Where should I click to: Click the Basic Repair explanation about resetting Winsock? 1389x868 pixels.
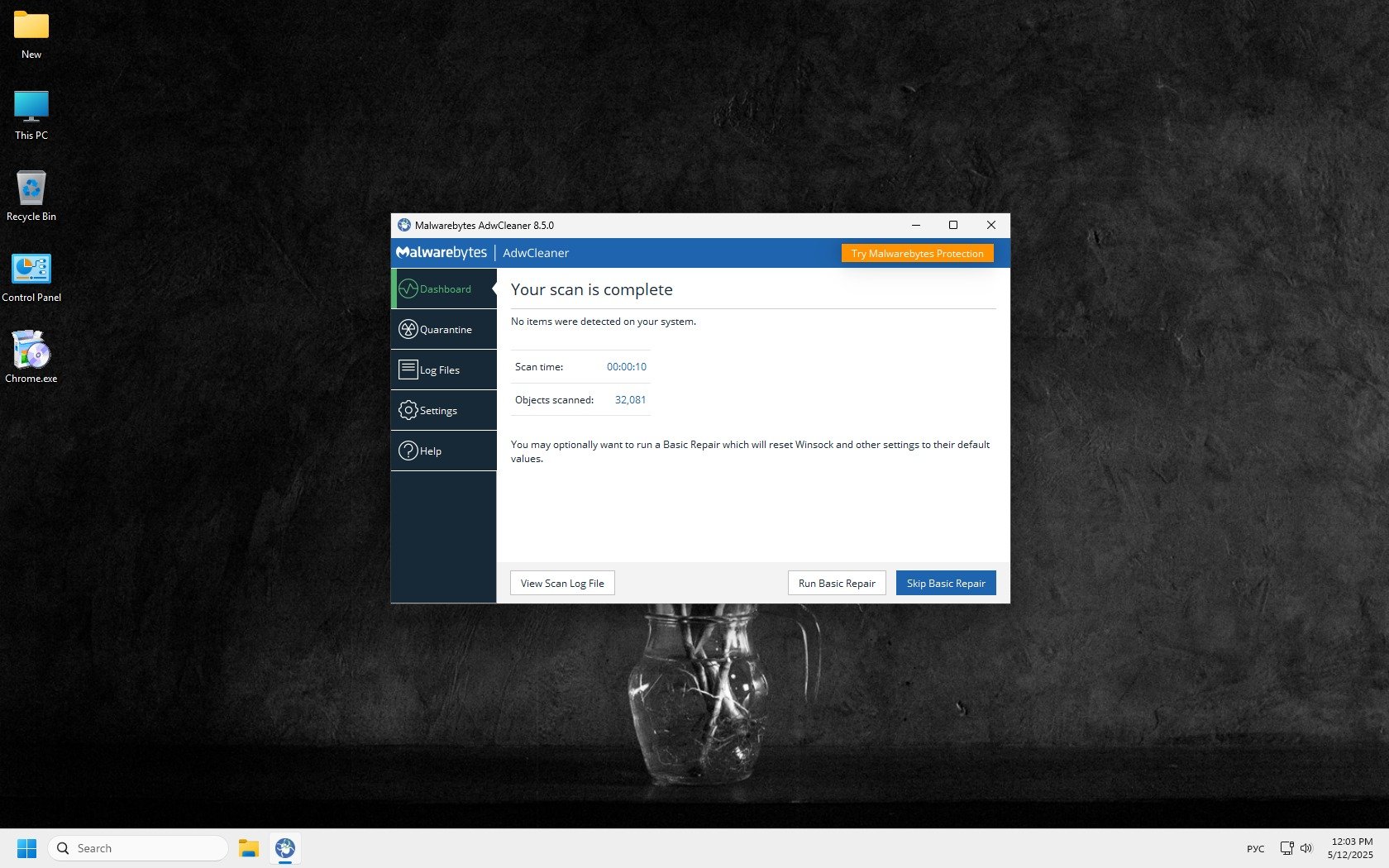750,451
